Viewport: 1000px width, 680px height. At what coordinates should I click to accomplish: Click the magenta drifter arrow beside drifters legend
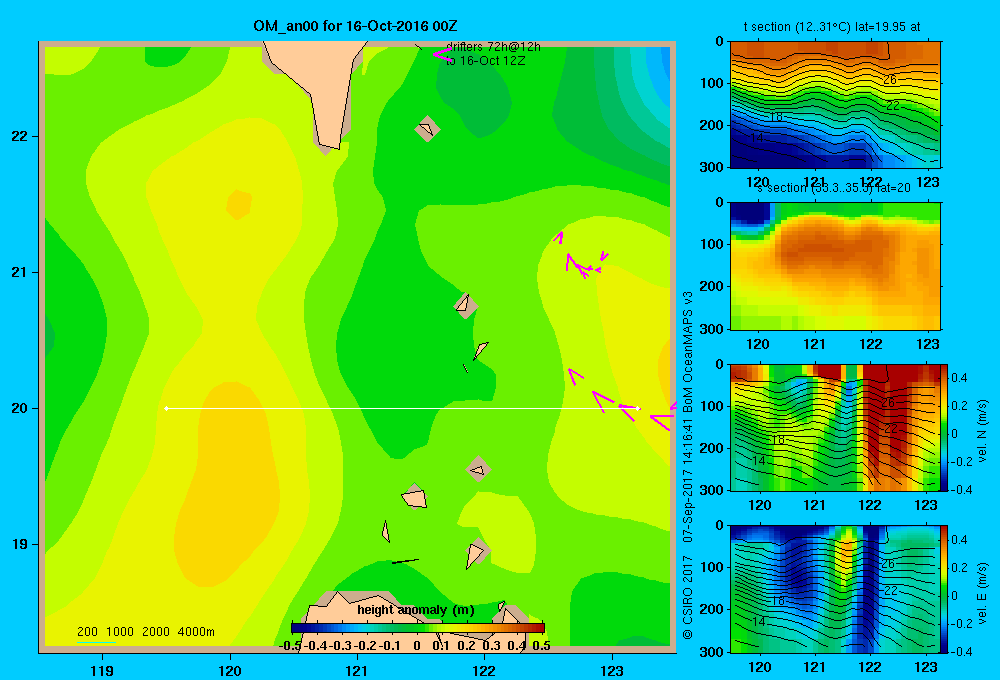443,55
